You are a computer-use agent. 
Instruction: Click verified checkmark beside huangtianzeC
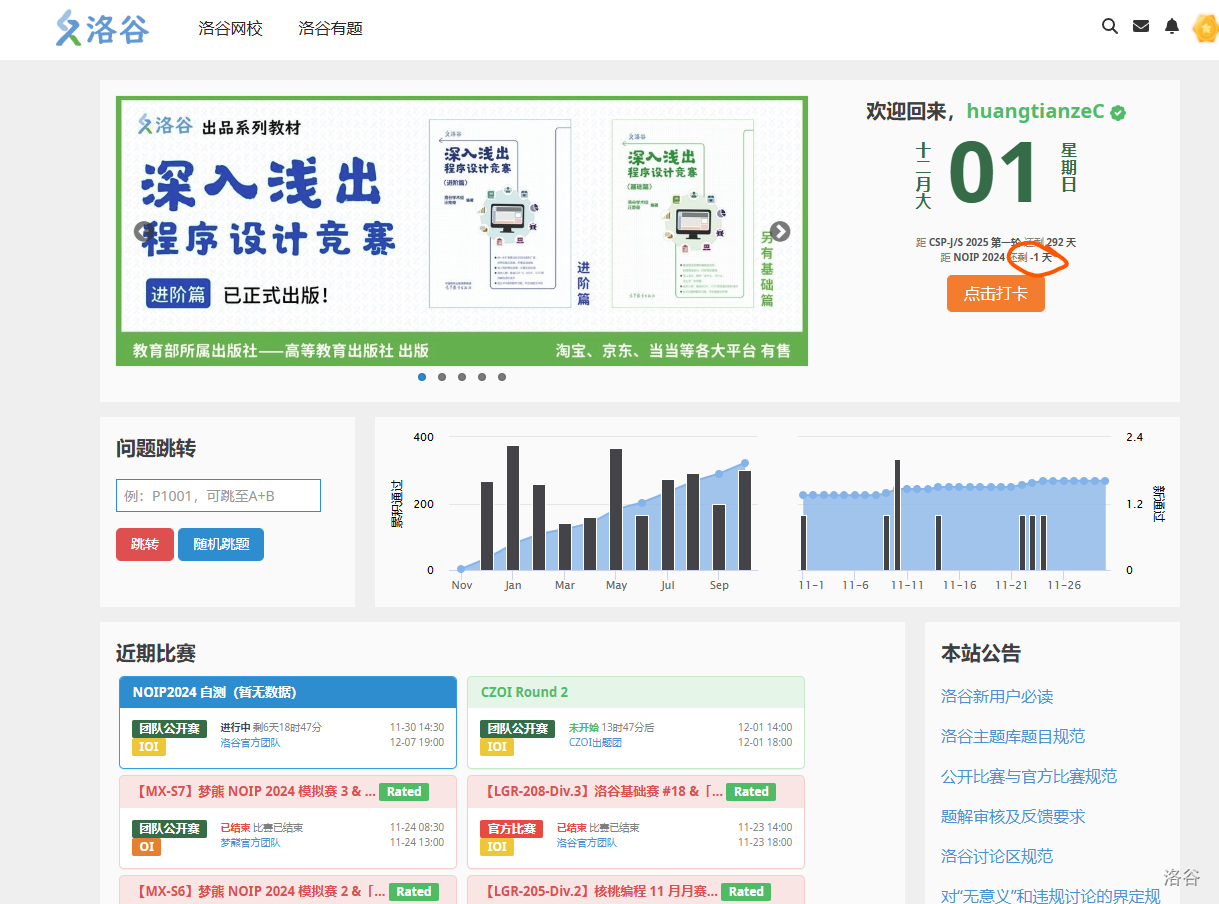(1118, 113)
